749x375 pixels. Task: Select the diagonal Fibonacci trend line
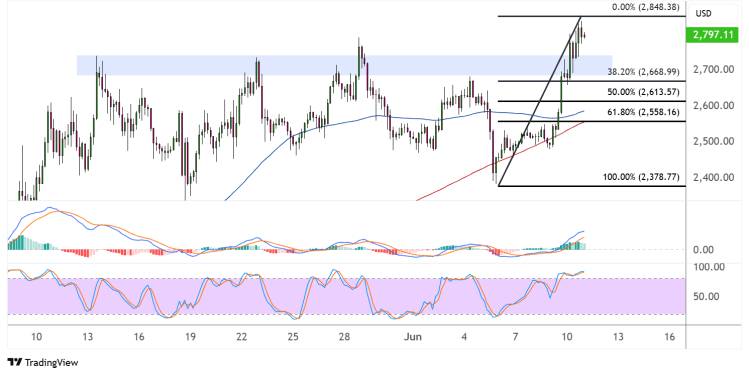pos(539,101)
